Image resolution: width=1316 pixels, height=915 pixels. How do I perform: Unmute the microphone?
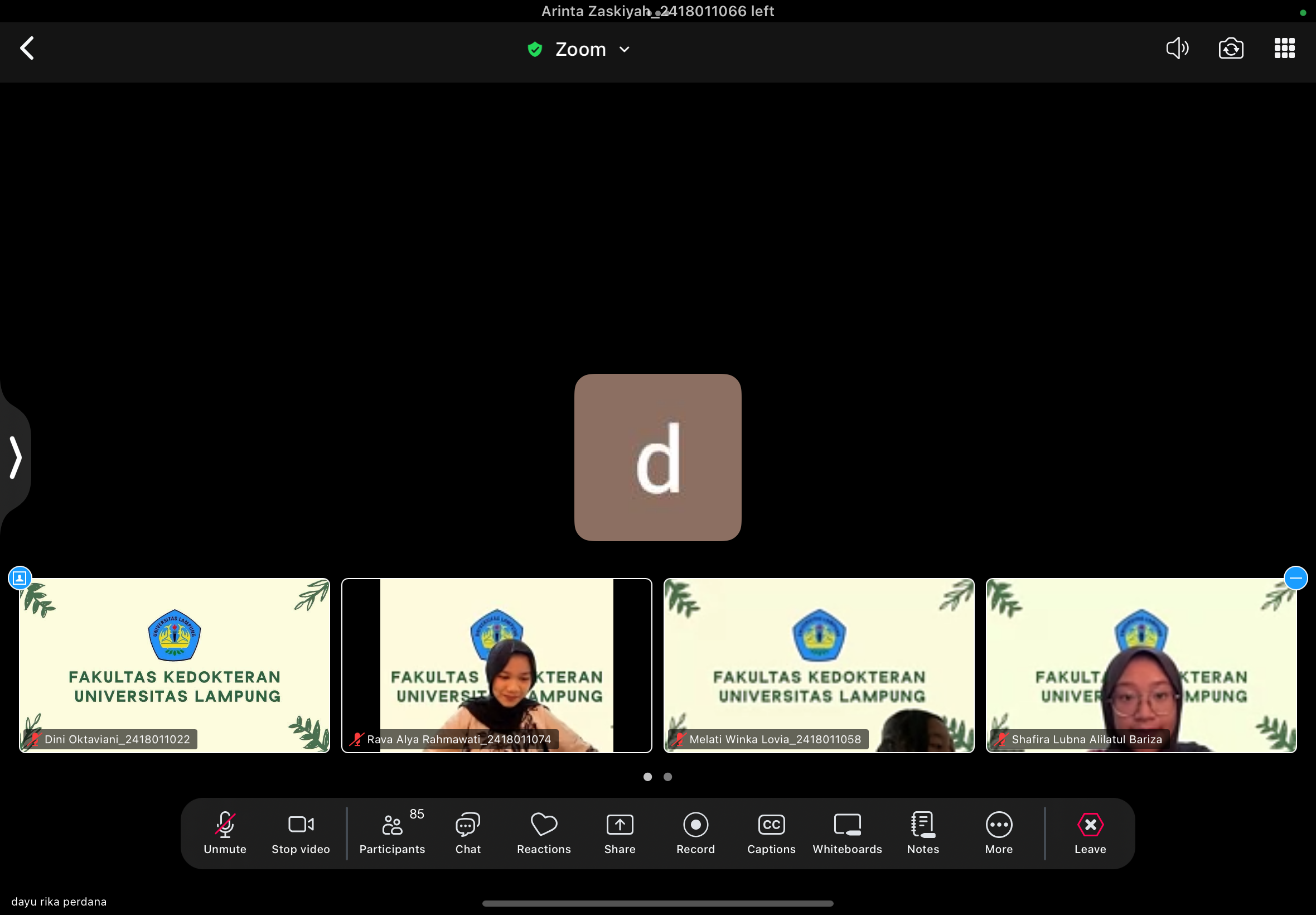point(225,833)
